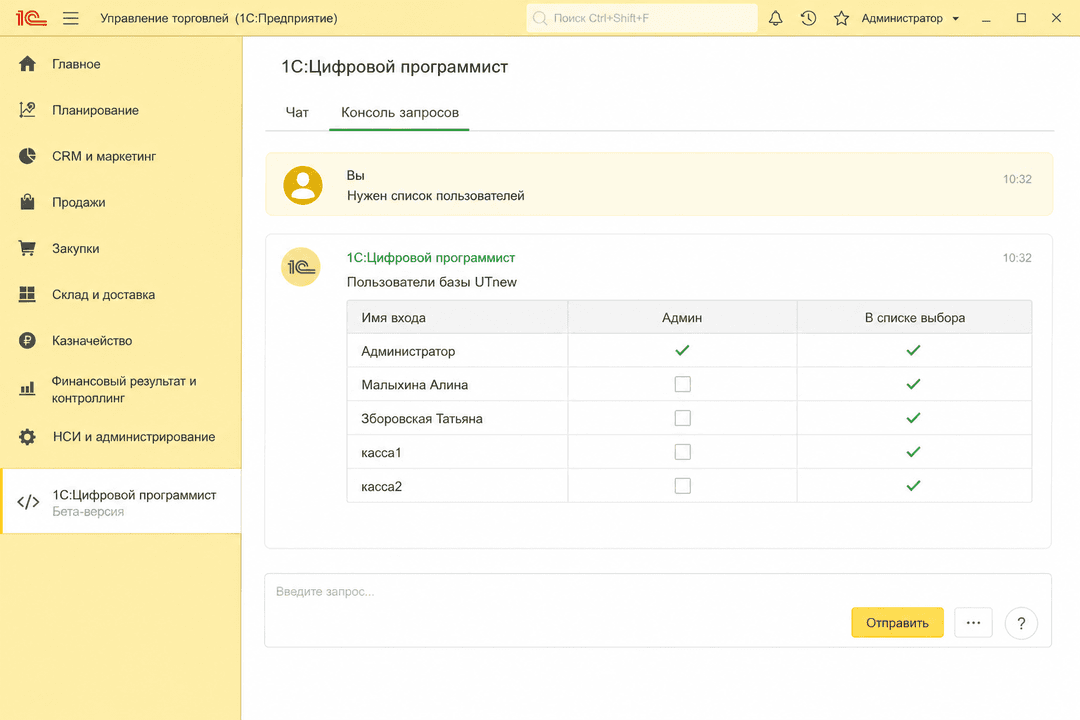
Task: Select the Администратор table cell
Action: tap(457, 351)
